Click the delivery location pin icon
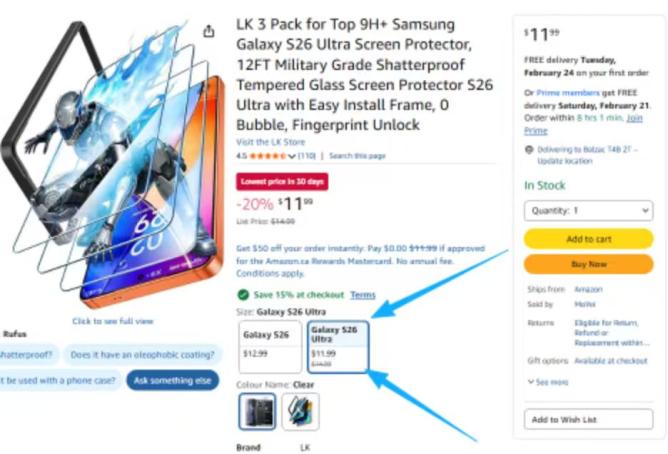This screenshot has width=668, height=454. [528, 149]
